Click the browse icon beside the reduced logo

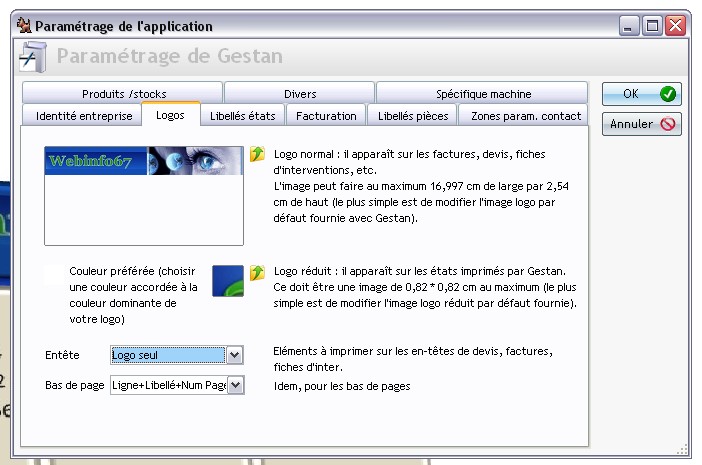[257, 272]
